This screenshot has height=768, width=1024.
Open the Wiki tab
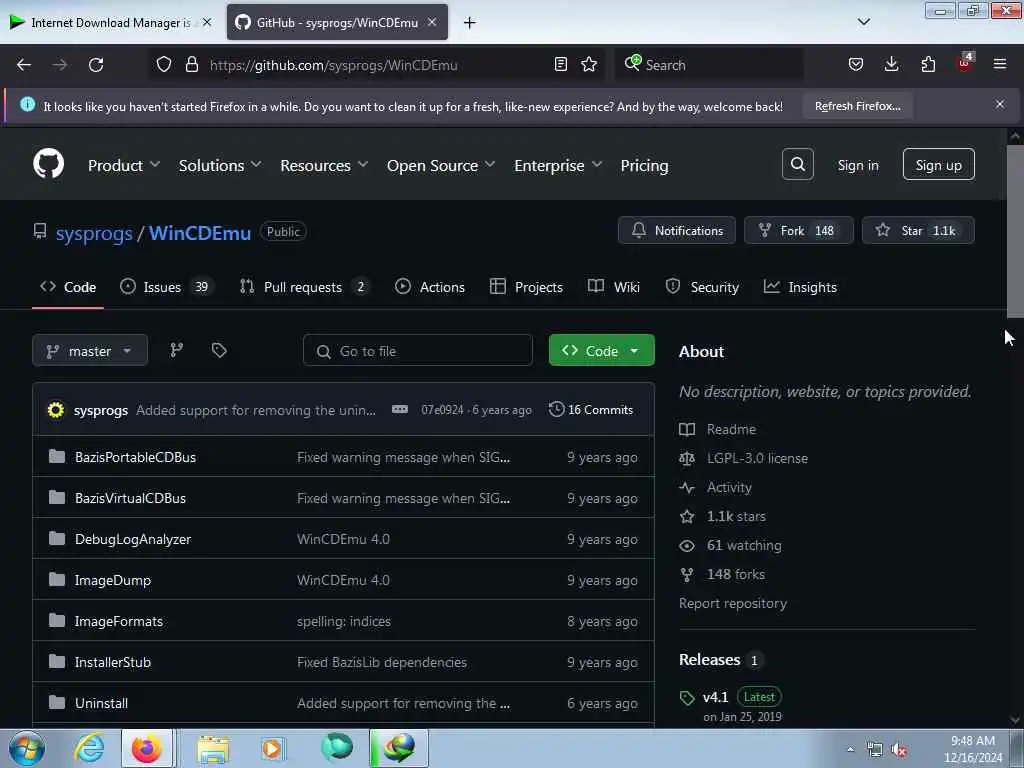[614, 287]
